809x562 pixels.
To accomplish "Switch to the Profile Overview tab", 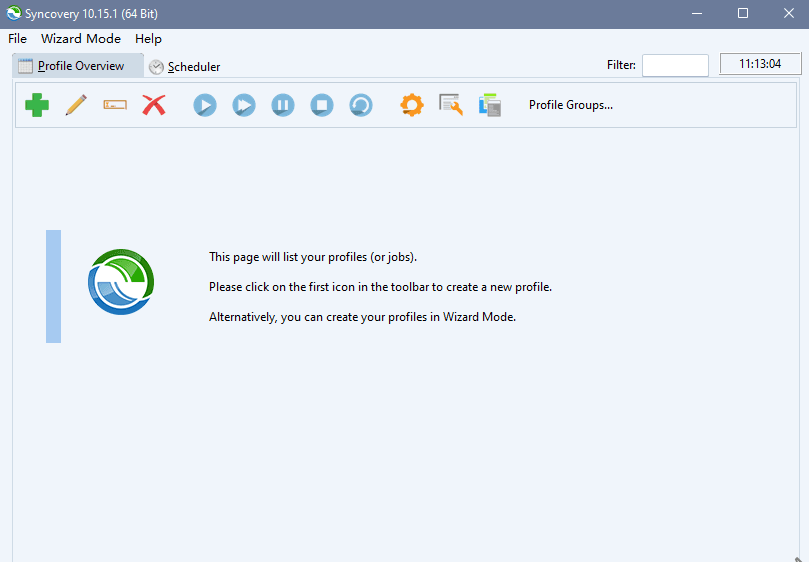I will 78,66.
